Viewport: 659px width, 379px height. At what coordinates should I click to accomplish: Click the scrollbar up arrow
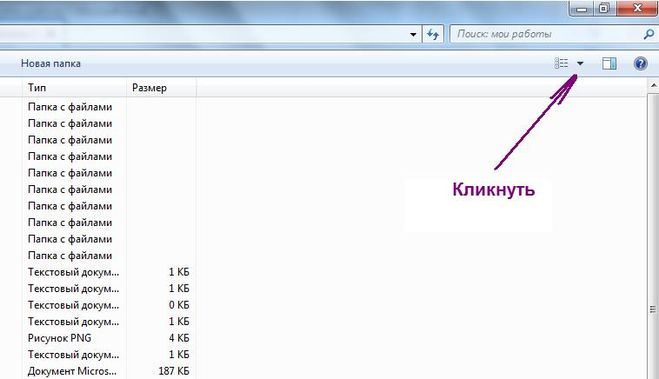(654, 85)
